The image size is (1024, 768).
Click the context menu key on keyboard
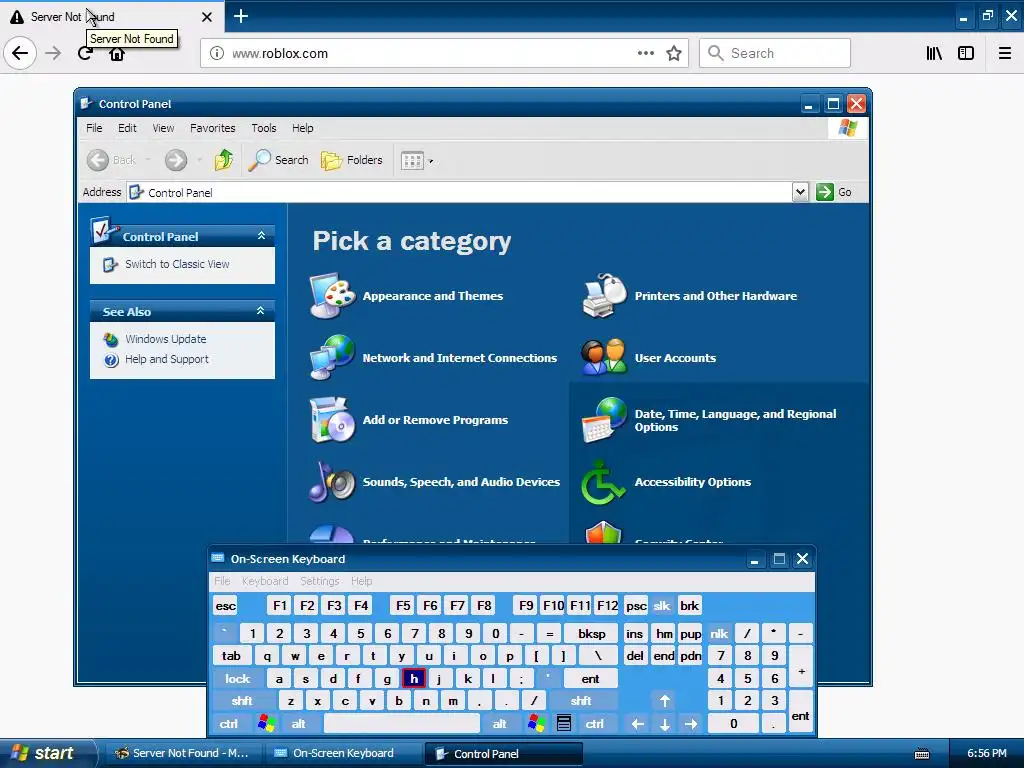564,723
